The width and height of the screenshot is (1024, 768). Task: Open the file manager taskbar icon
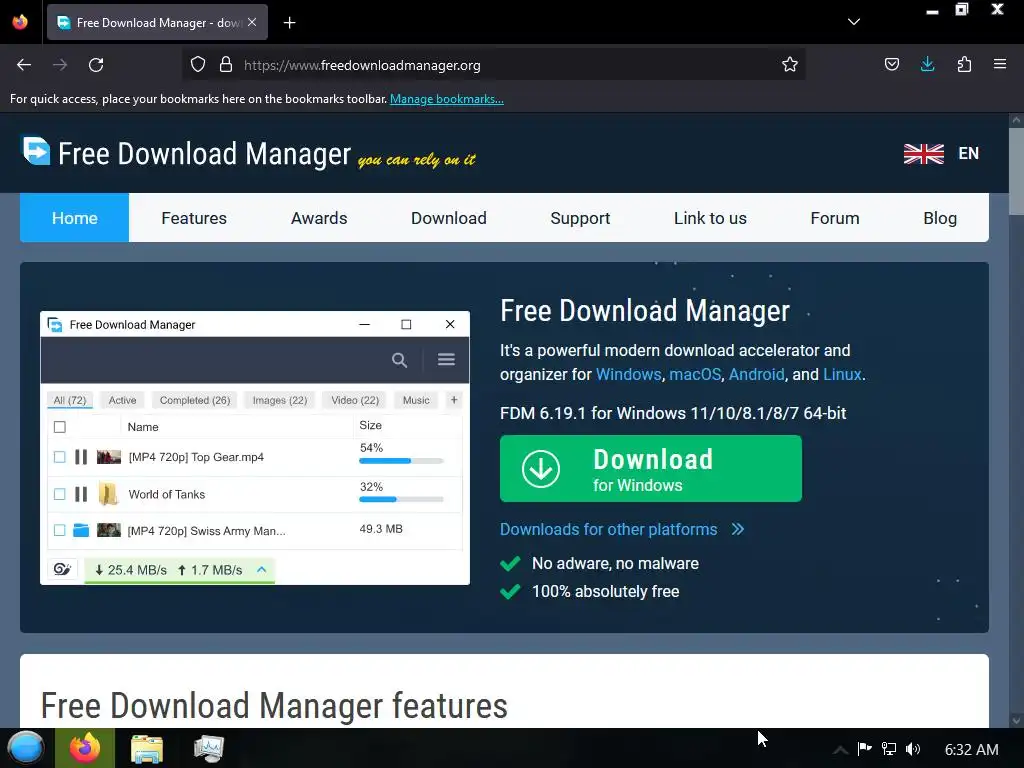pyautogui.click(x=147, y=748)
